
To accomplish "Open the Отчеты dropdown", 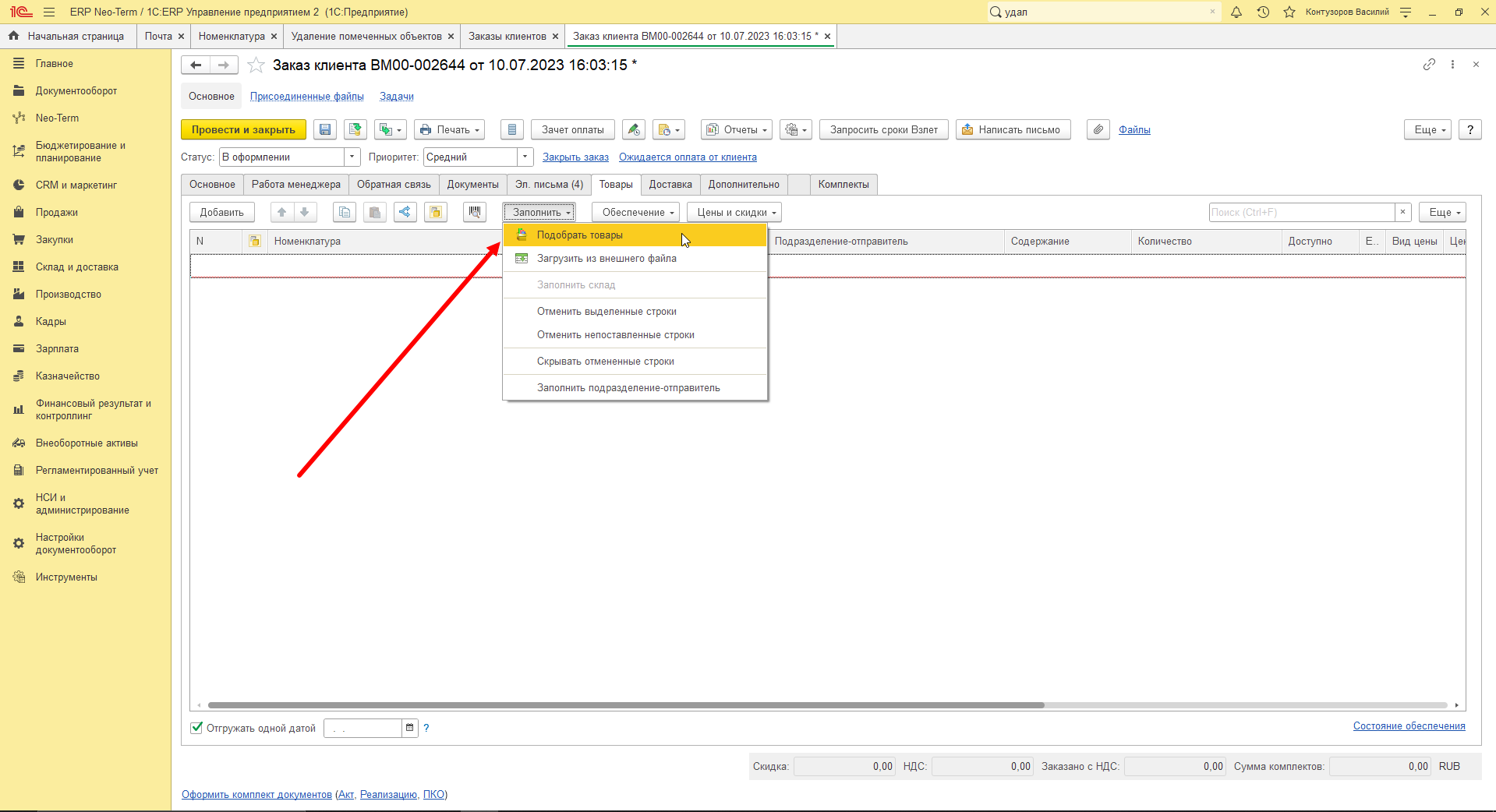I will coord(737,130).
